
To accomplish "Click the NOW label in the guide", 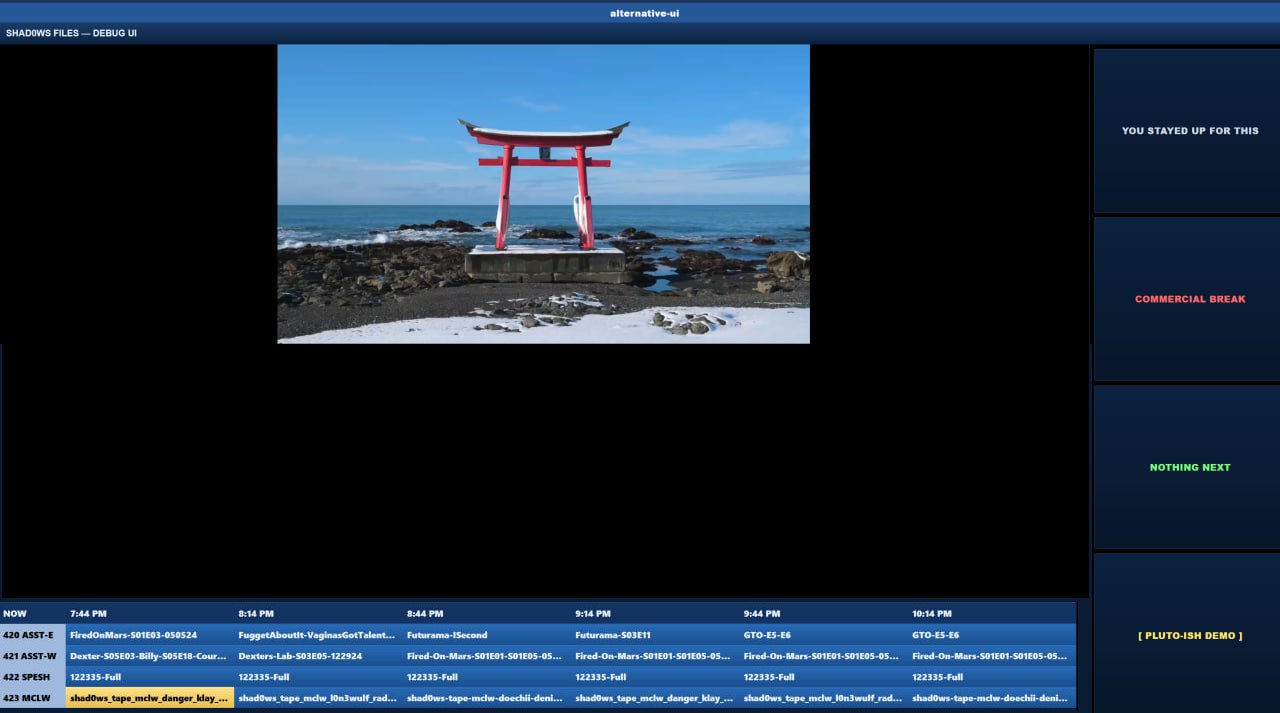I will point(16,613).
